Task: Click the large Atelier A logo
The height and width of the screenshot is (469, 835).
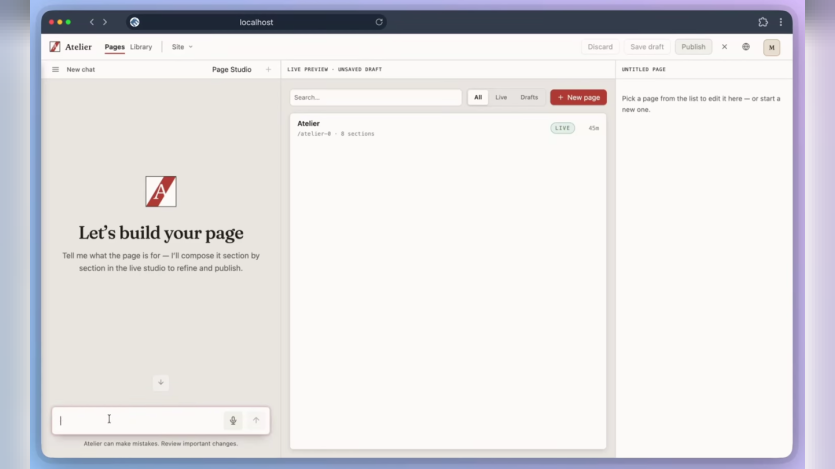Action: (161, 191)
